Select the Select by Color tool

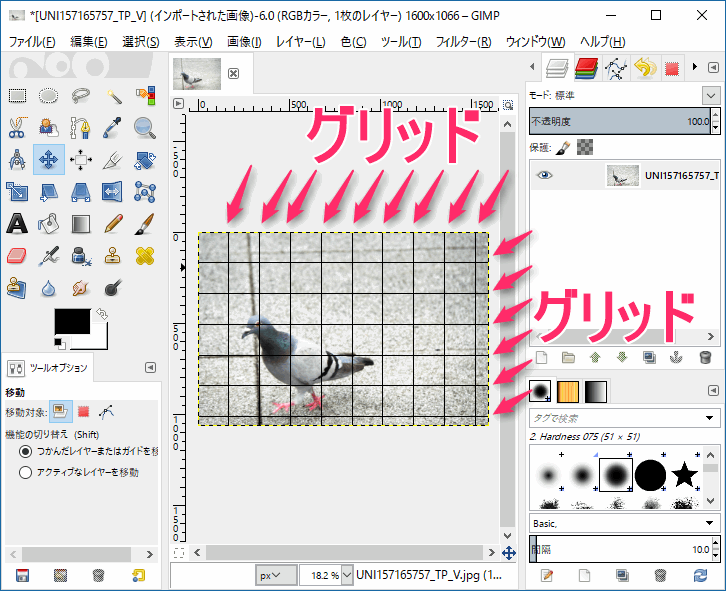145,96
